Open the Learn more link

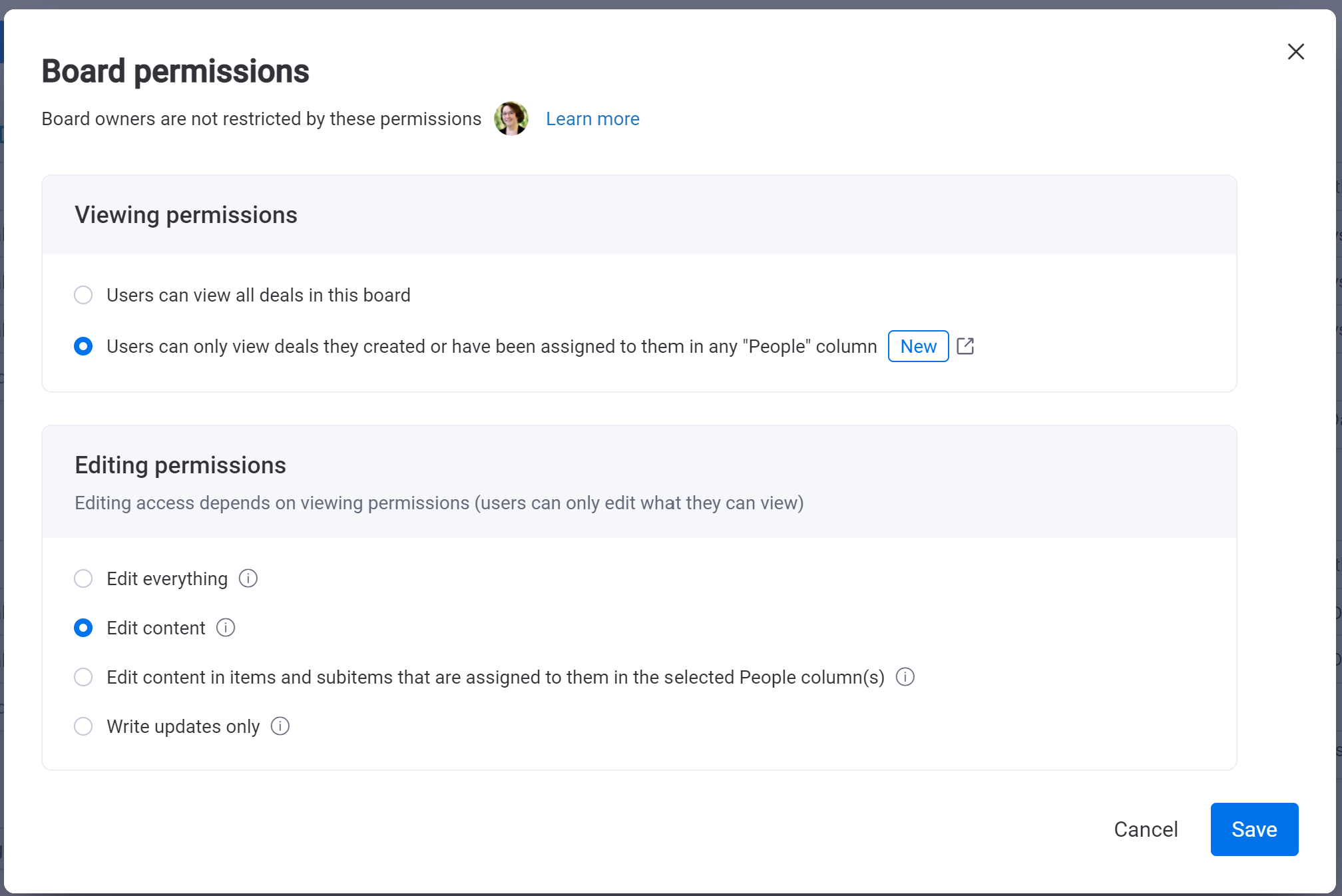pyautogui.click(x=592, y=118)
